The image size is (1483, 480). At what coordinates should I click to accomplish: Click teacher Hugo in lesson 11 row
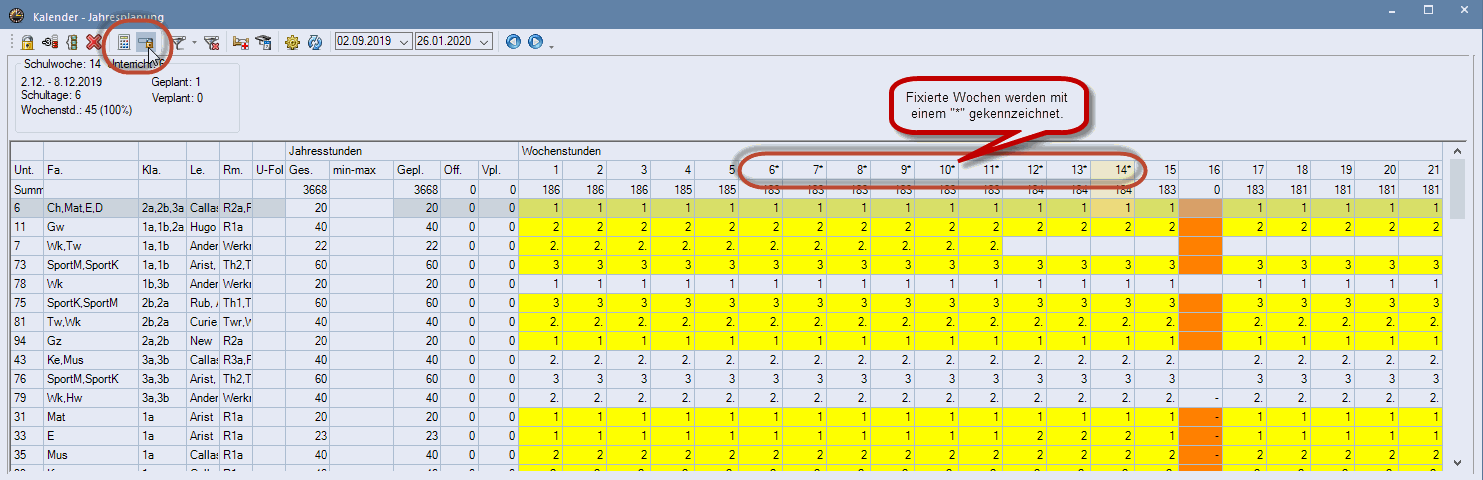[202, 226]
